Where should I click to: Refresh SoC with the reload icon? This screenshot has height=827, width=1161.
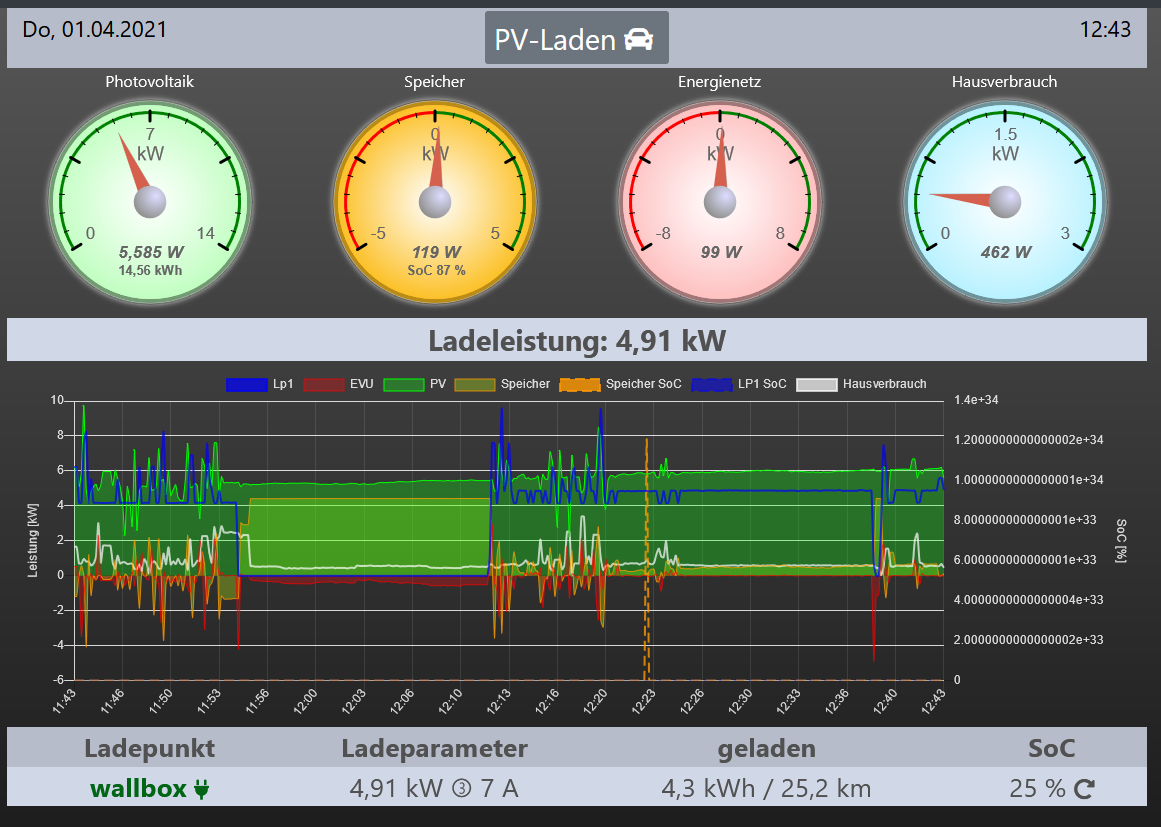[1084, 790]
